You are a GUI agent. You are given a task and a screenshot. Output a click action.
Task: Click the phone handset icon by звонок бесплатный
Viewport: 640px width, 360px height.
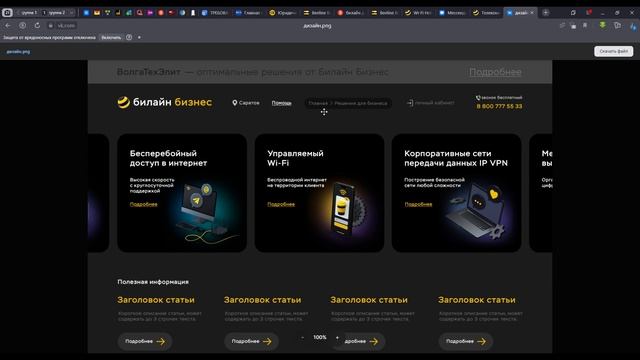(478, 98)
